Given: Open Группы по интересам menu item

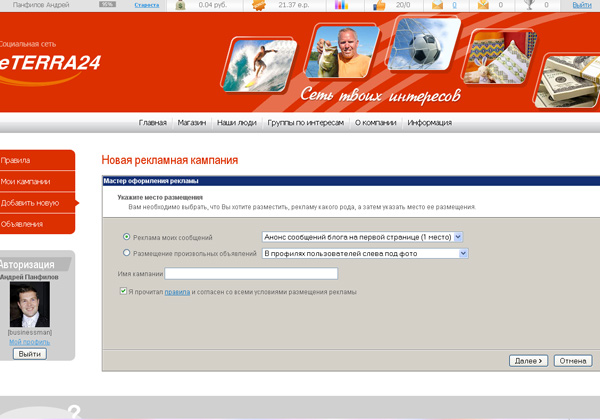Looking at the screenshot, I should coord(305,123).
